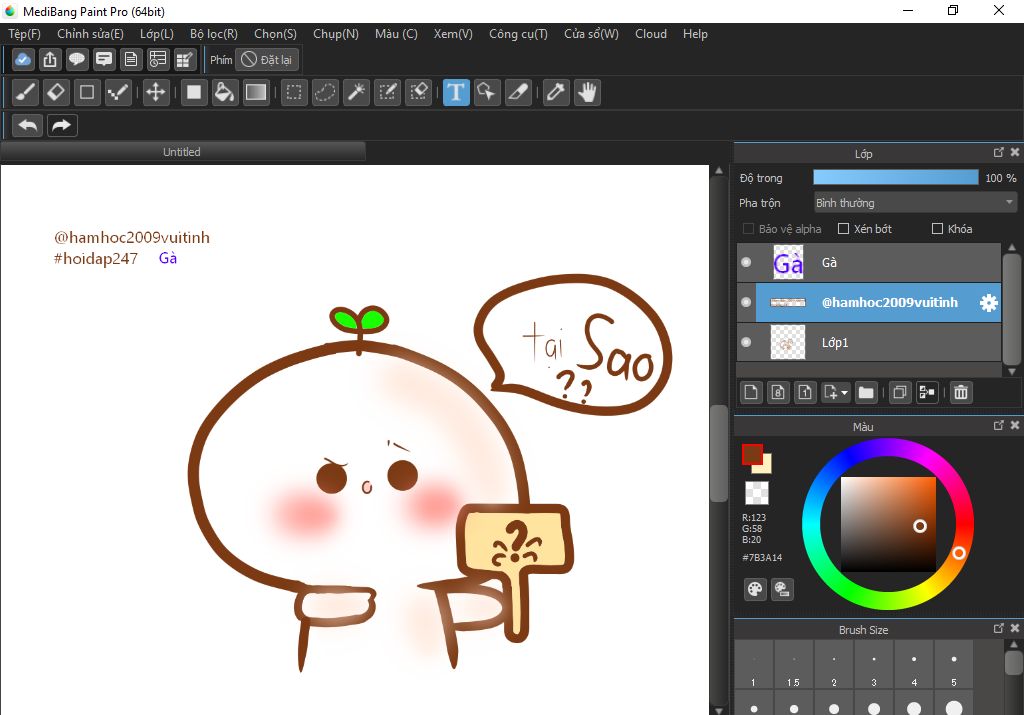The height and width of the screenshot is (715, 1024).
Task: Select the rectangular selection tool
Action: pyautogui.click(x=294, y=92)
